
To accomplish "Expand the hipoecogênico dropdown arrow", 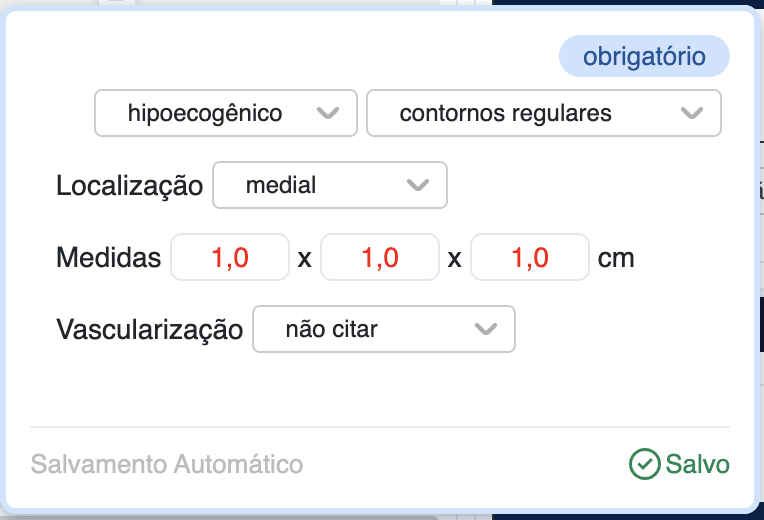I will pyautogui.click(x=327, y=113).
